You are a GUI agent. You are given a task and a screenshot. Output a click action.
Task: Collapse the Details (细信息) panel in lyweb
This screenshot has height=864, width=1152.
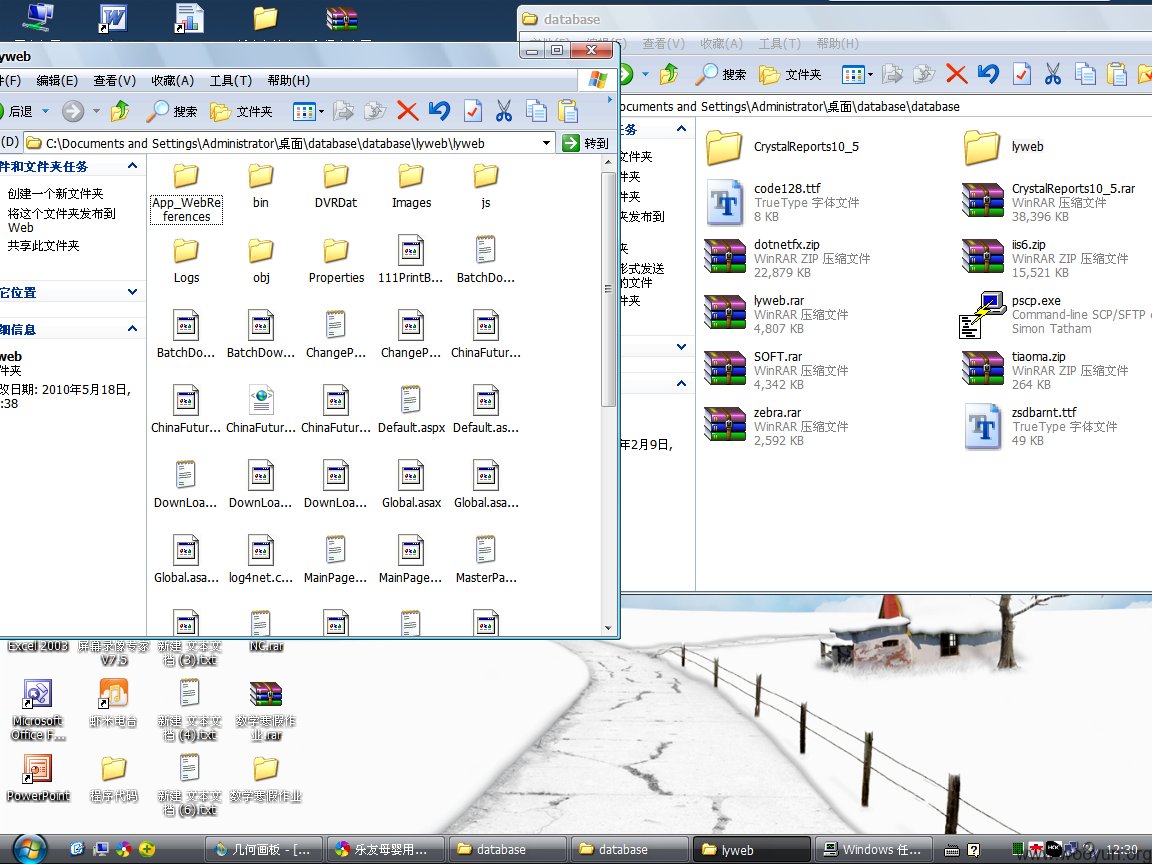coord(132,328)
